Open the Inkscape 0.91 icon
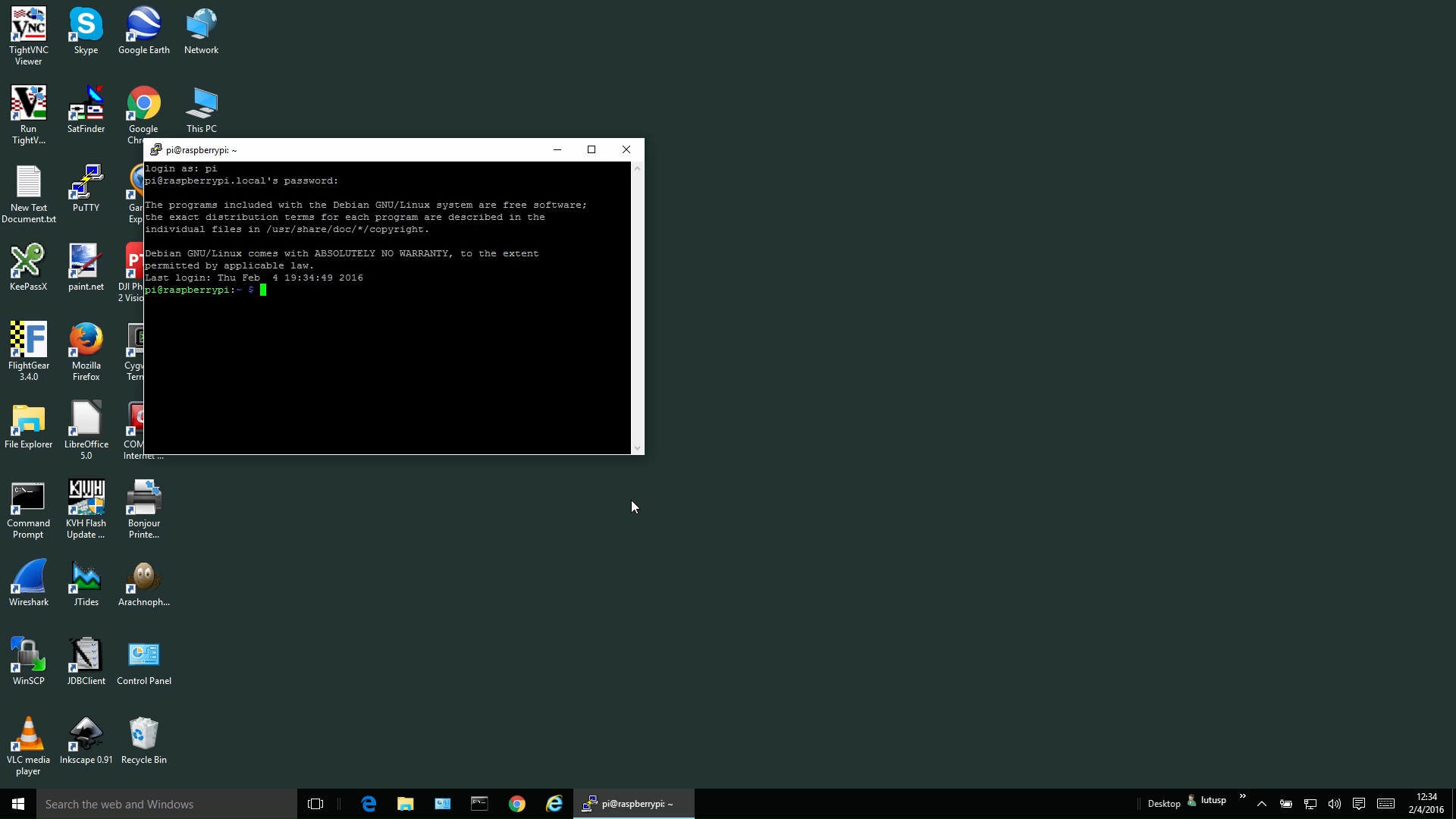The width and height of the screenshot is (1456, 819). tap(86, 736)
